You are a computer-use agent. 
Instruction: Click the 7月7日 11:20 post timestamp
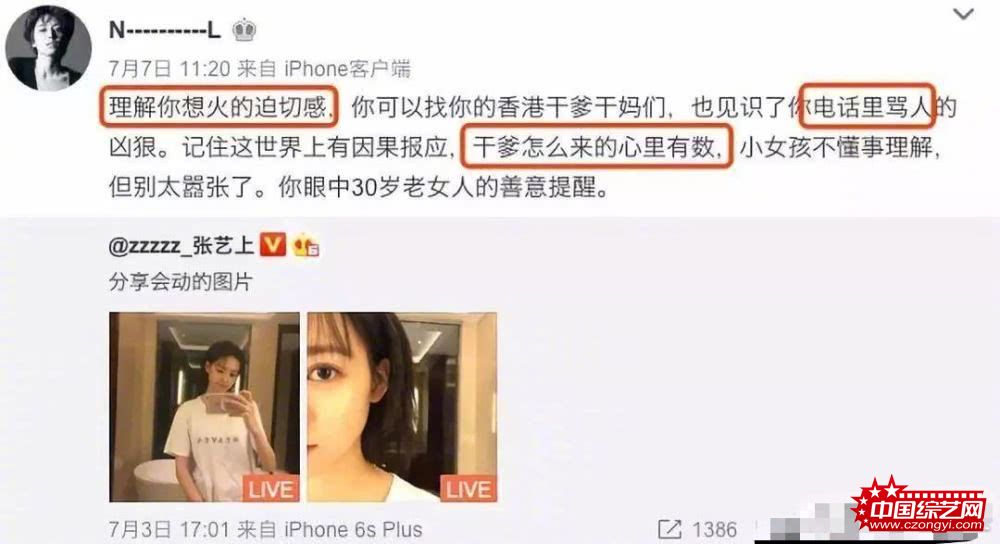click(169, 68)
